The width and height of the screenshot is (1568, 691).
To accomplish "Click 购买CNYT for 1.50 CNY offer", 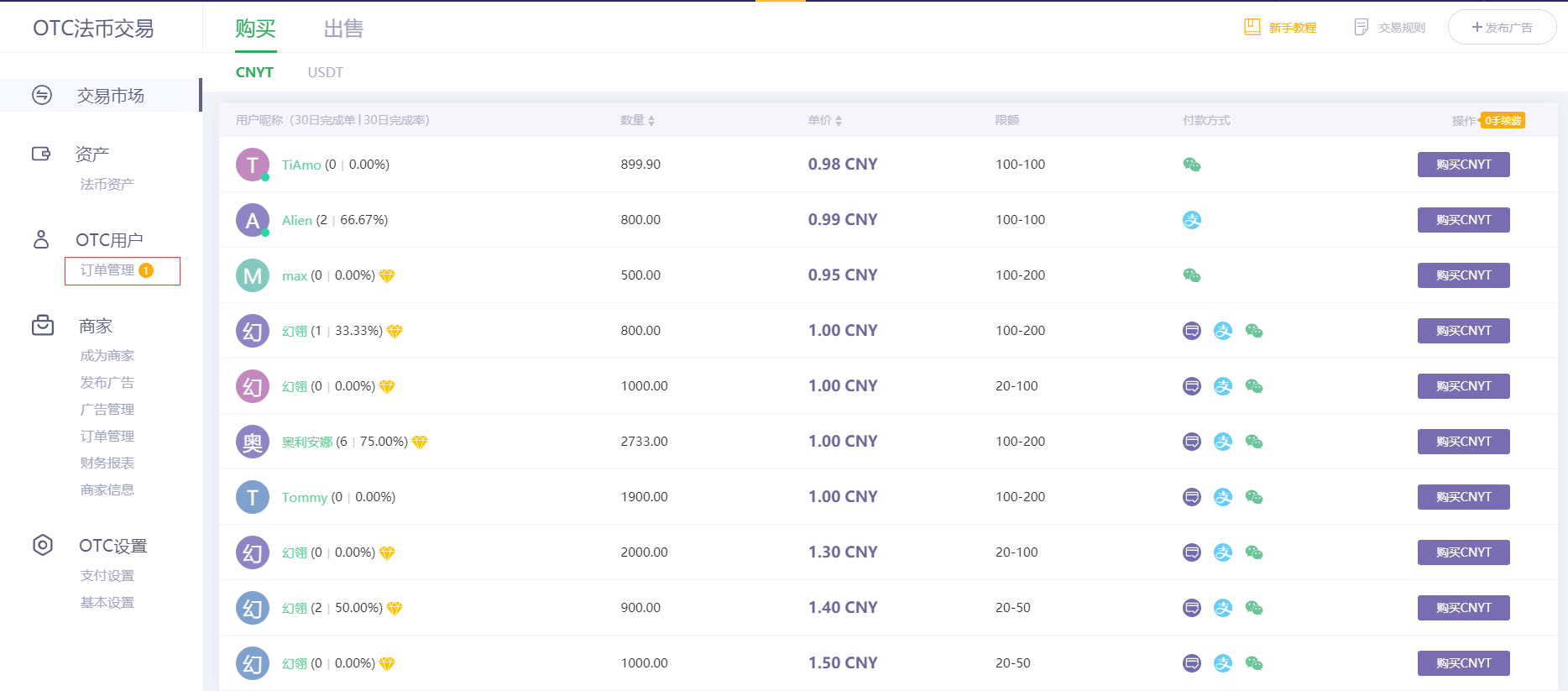I will pyautogui.click(x=1463, y=663).
